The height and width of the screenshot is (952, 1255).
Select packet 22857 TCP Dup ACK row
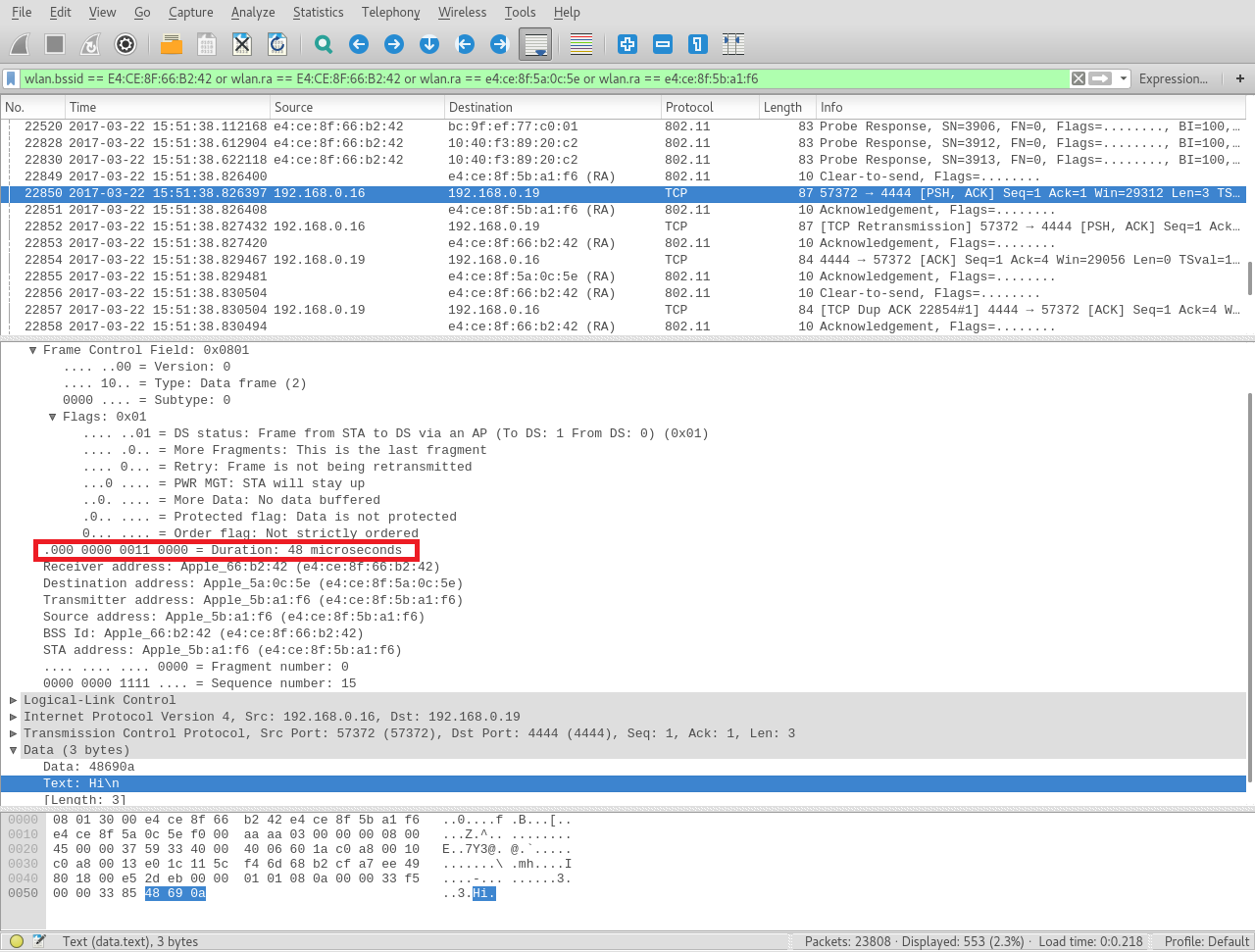pos(624,310)
